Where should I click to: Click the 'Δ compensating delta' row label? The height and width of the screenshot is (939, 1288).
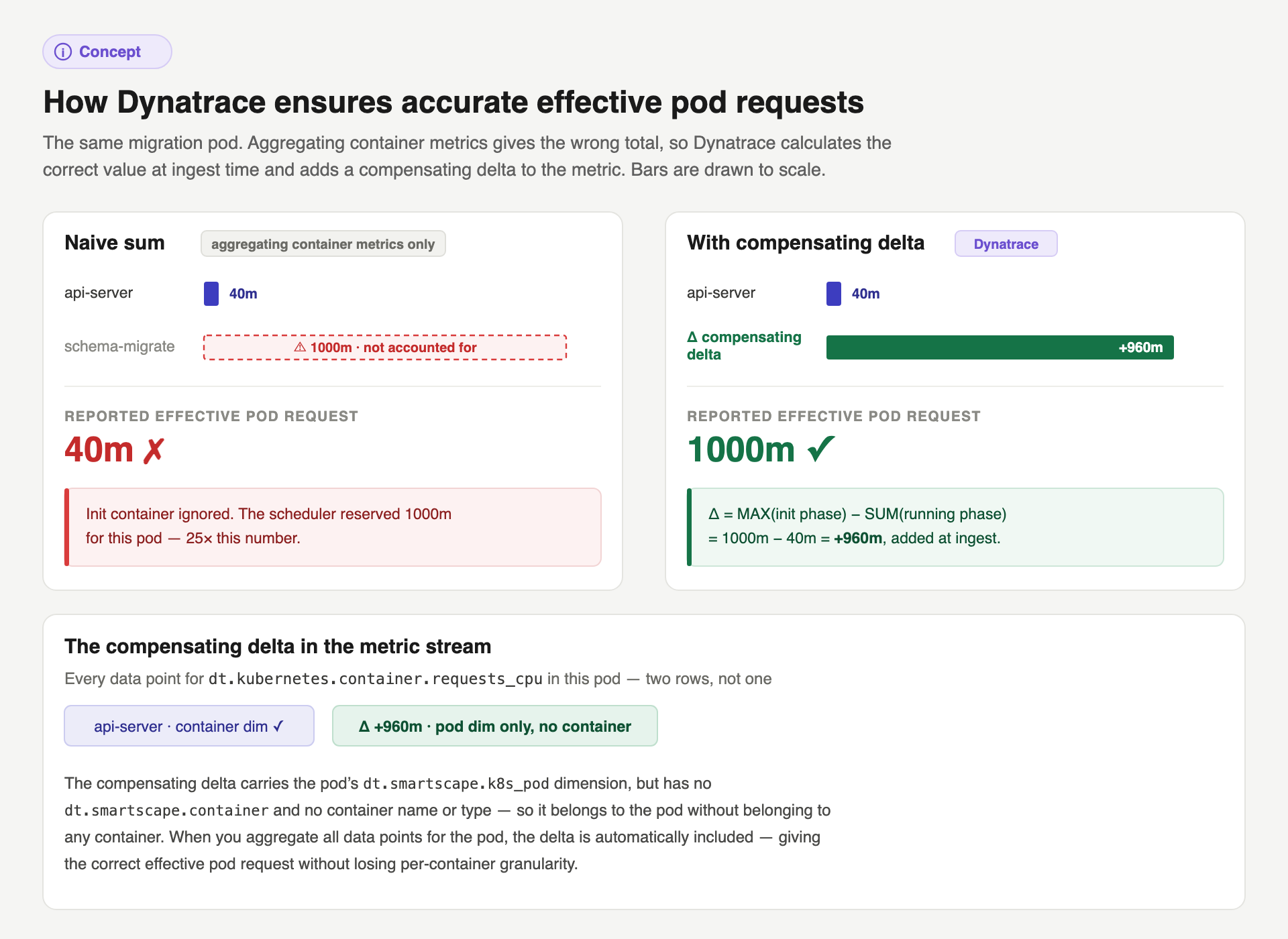tap(744, 345)
